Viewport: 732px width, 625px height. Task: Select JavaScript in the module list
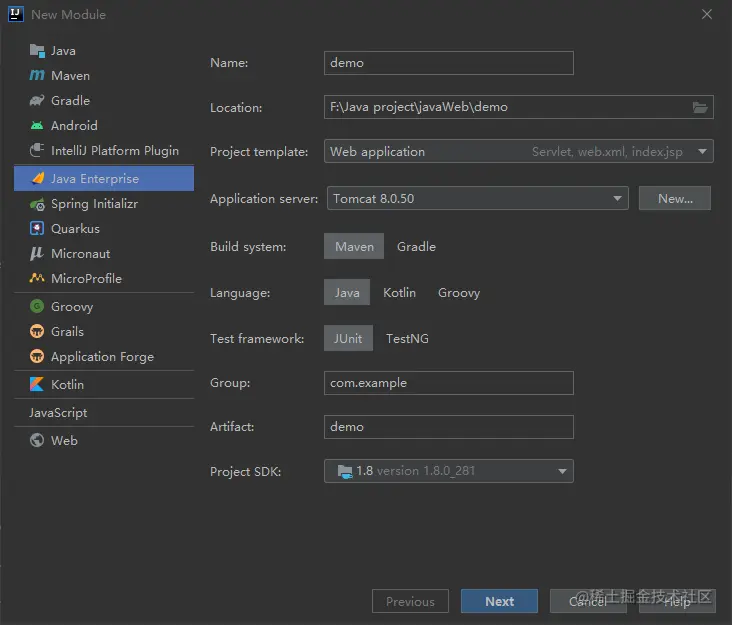click(x=104, y=413)
